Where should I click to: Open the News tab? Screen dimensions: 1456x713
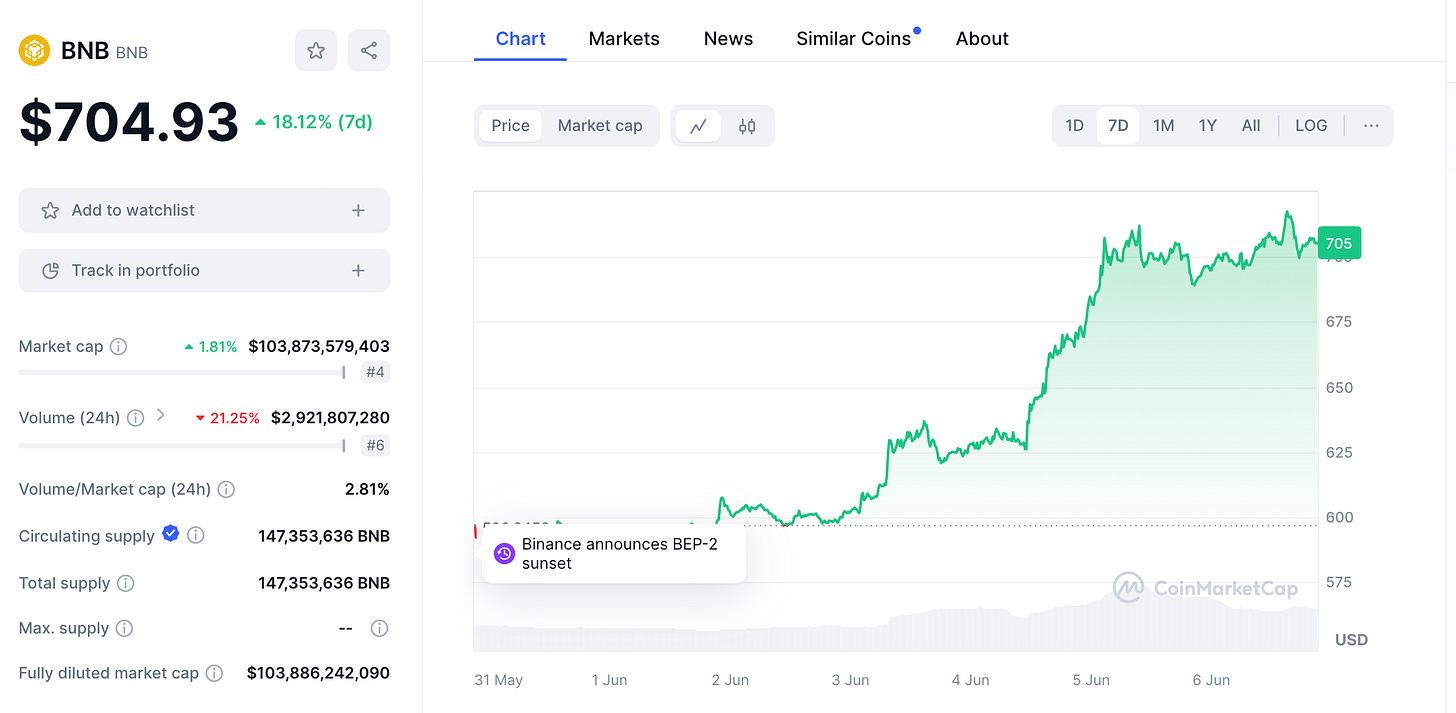point(728,39)
